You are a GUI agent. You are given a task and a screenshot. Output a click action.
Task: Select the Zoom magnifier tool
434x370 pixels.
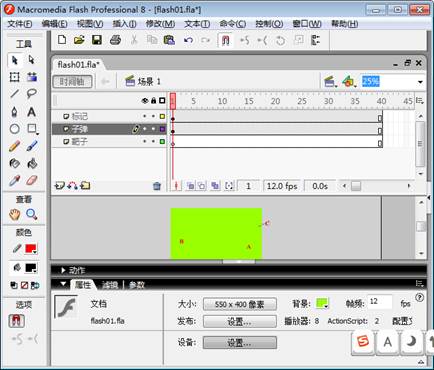32,214
